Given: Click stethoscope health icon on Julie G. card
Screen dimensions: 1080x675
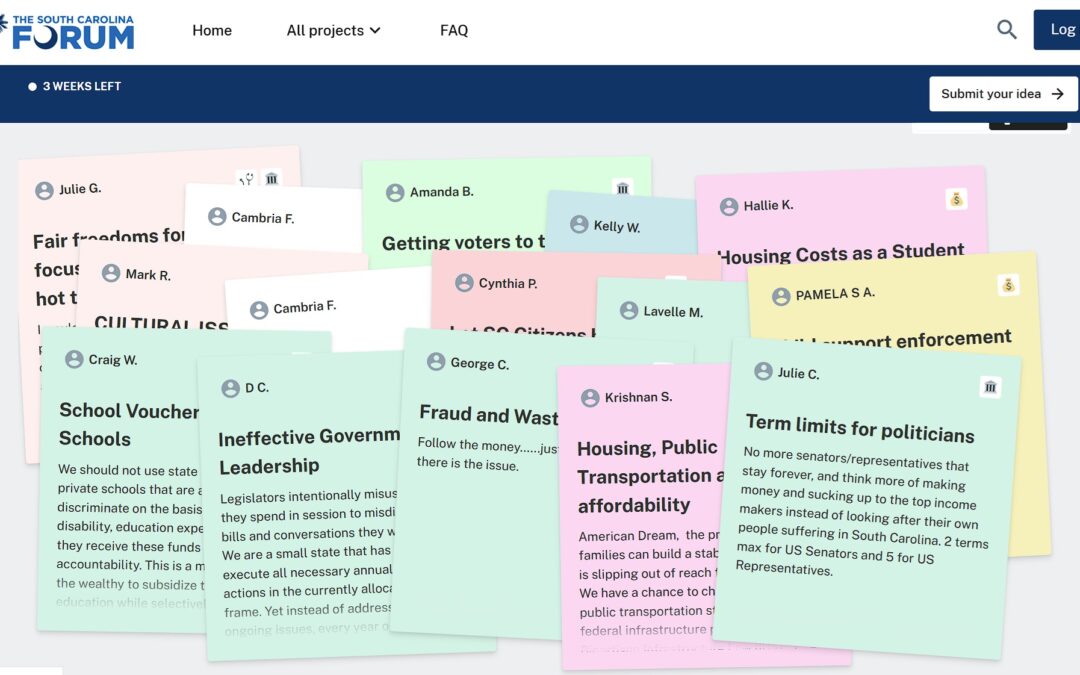Looking at the screenshot, I should (x=246, y=179).
